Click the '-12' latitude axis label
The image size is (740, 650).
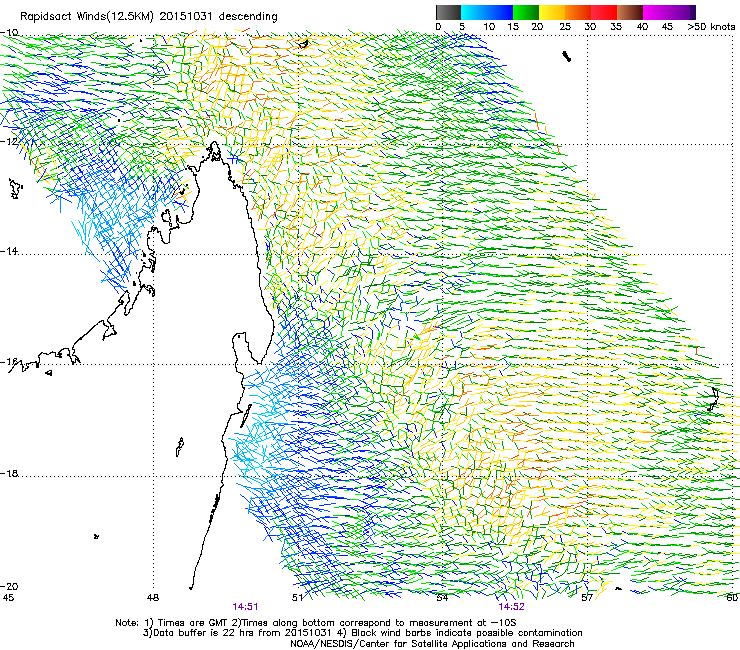pyautogui.click(x=9, y=141)
